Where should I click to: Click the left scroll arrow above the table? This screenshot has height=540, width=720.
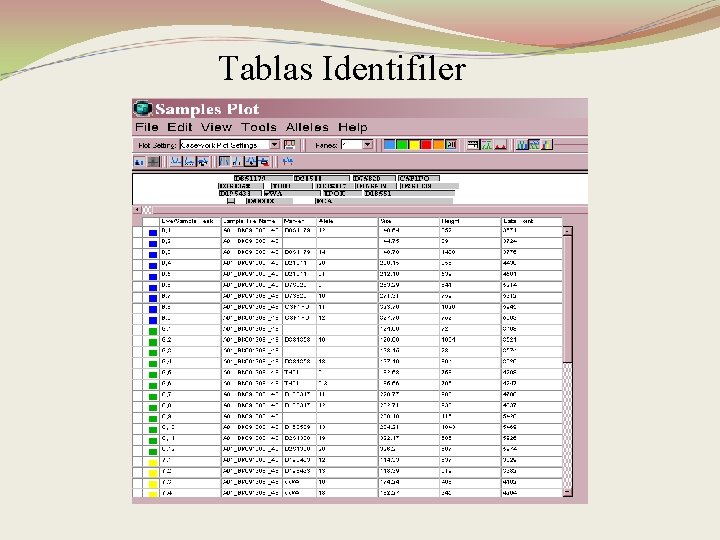tap(137, 210)
